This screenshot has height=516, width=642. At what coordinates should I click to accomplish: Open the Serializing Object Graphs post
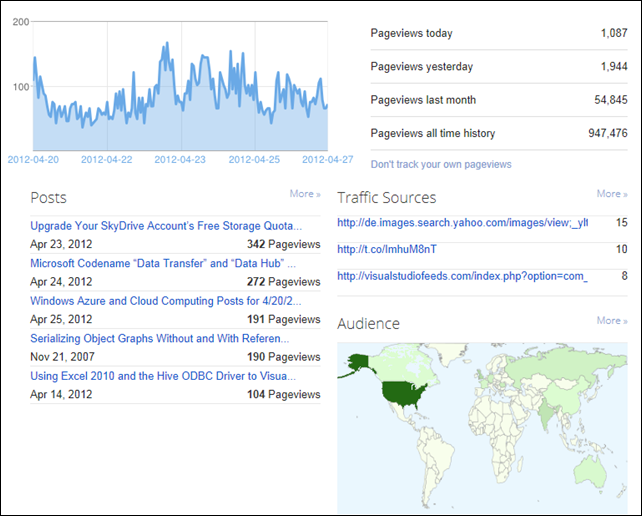pyautogui.click(x=160, y=339)
